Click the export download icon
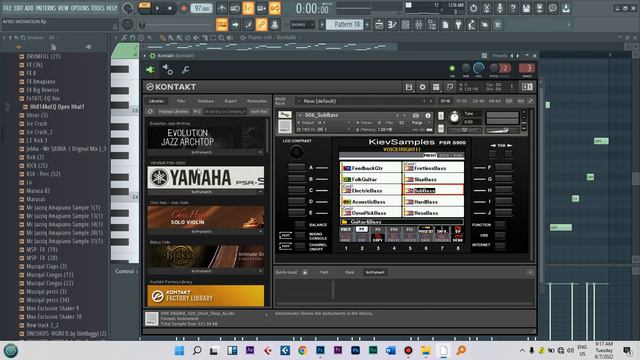640x360 pixels. pyautogui.click(x=566, y=8)
